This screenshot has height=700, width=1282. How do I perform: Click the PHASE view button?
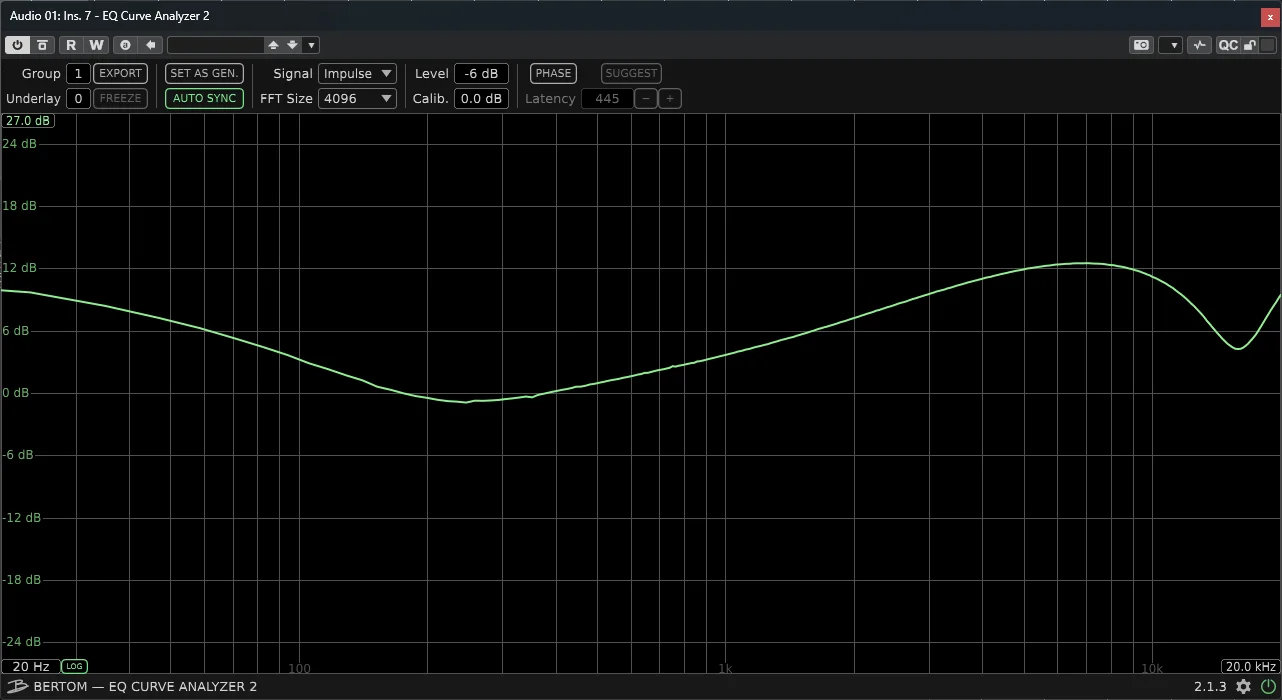553,73
